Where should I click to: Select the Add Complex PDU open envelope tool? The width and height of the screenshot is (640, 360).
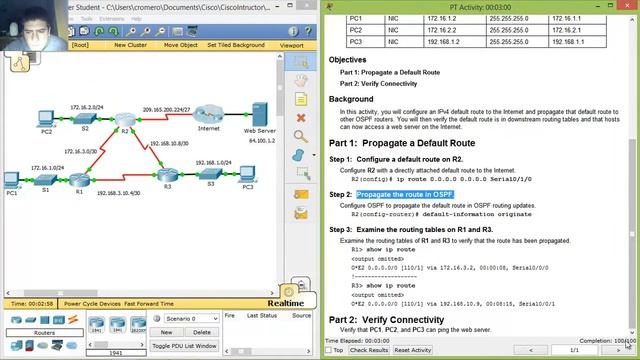click(301, 213)
